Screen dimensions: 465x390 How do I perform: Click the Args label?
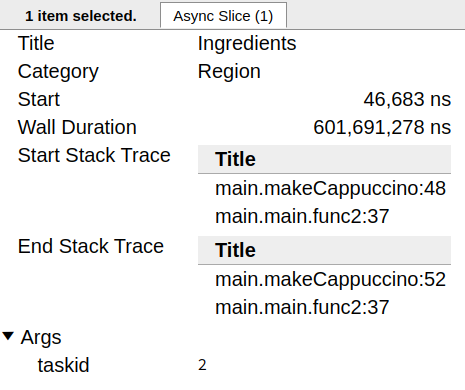[x=41, y=337]
